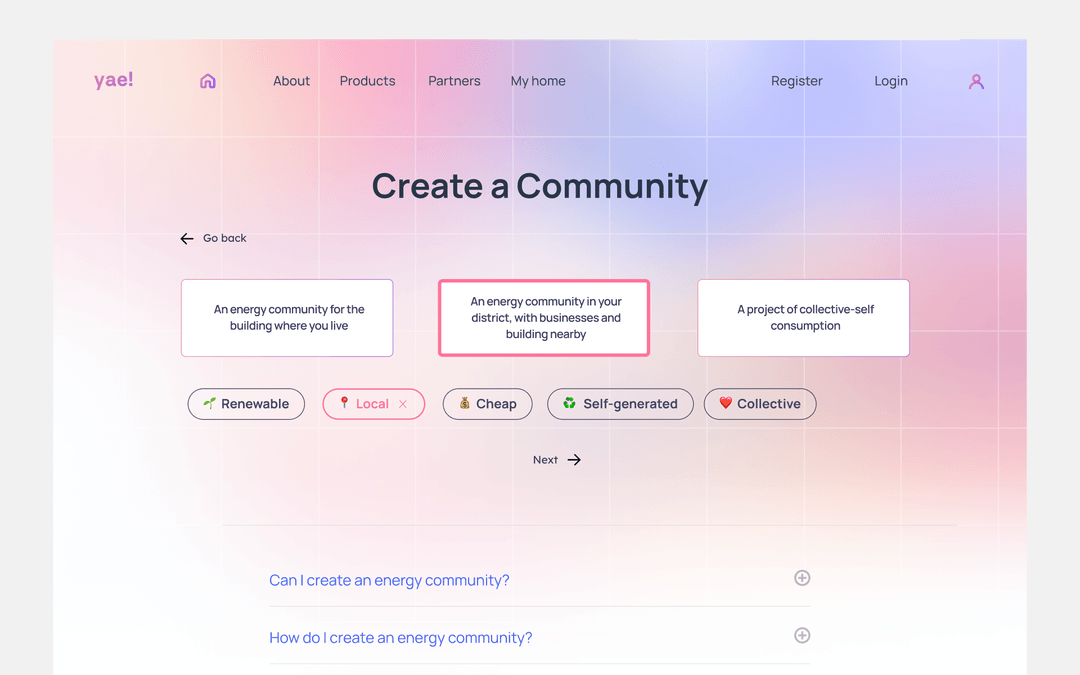This screenshot has height=675, width=1080.
Task: Select the district energy community option
Action: 543,317
